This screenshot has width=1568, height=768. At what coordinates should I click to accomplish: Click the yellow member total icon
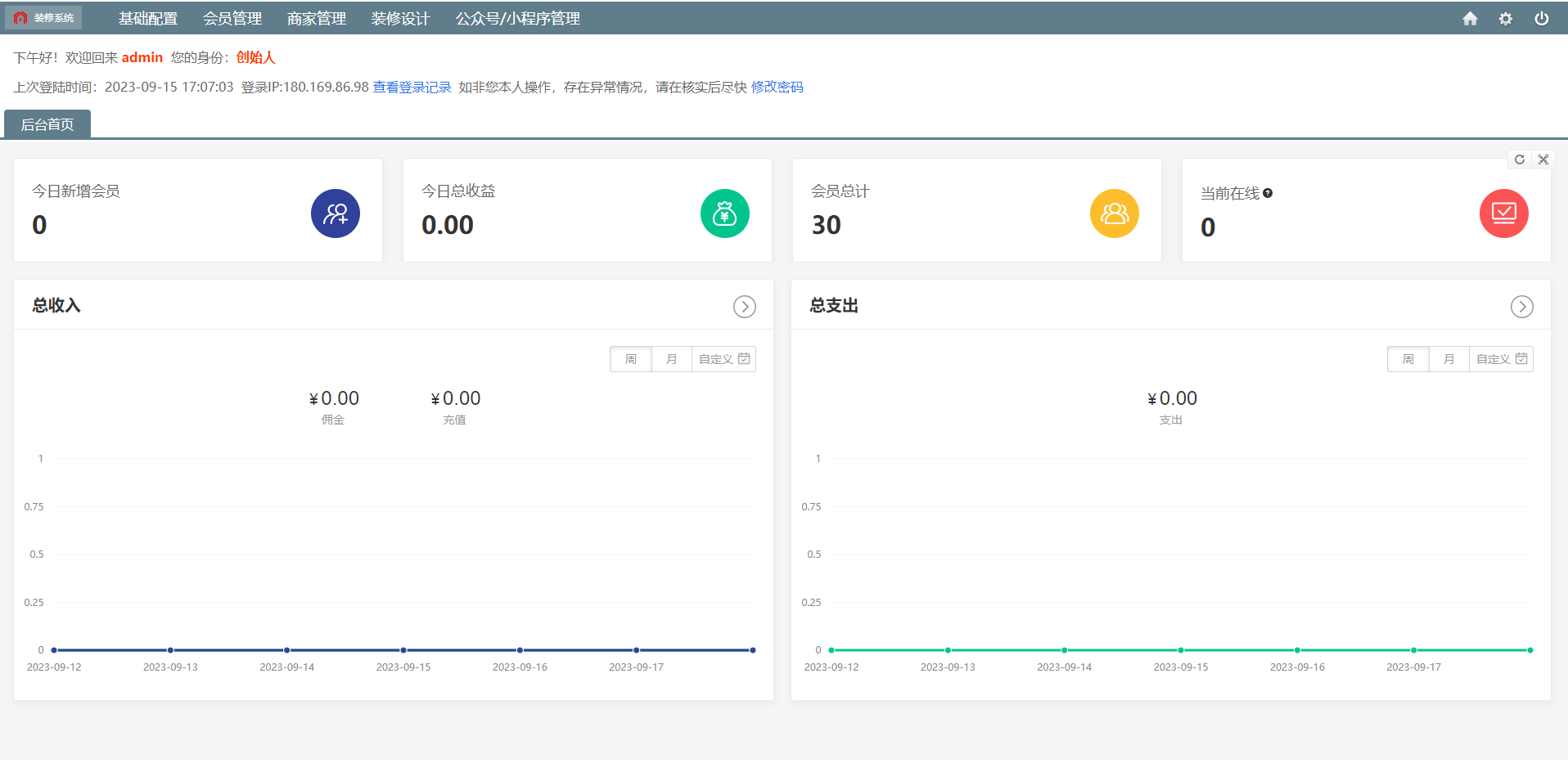[1115, 213]
